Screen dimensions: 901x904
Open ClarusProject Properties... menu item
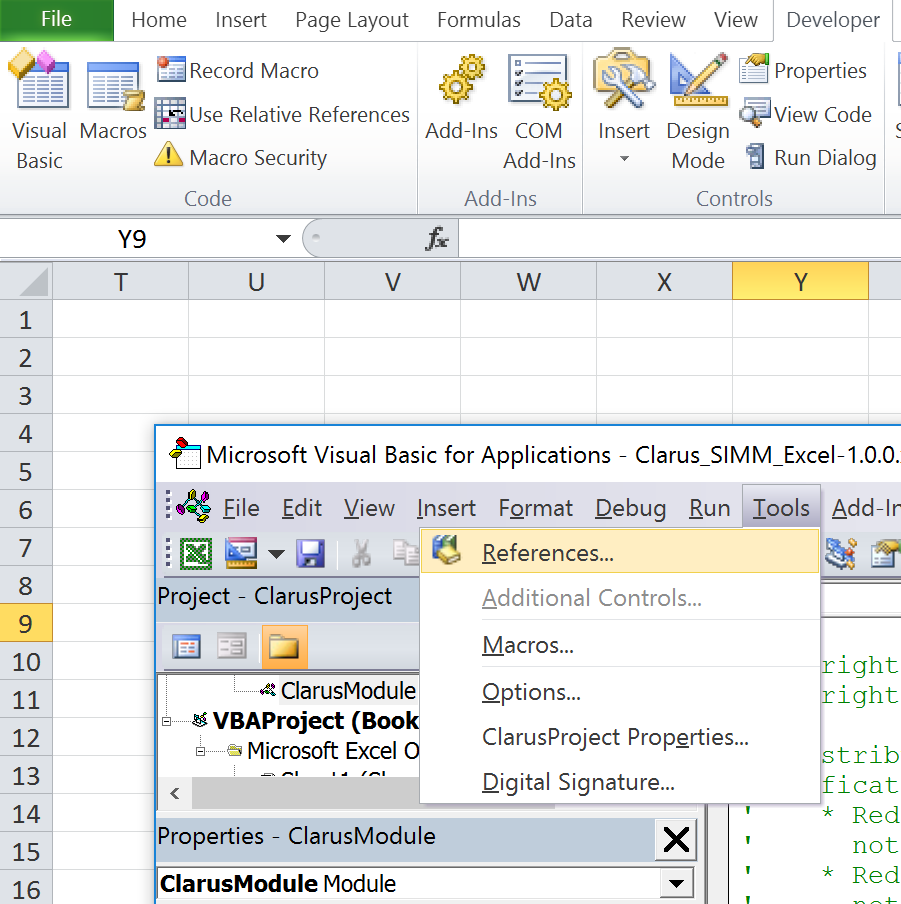620,737
